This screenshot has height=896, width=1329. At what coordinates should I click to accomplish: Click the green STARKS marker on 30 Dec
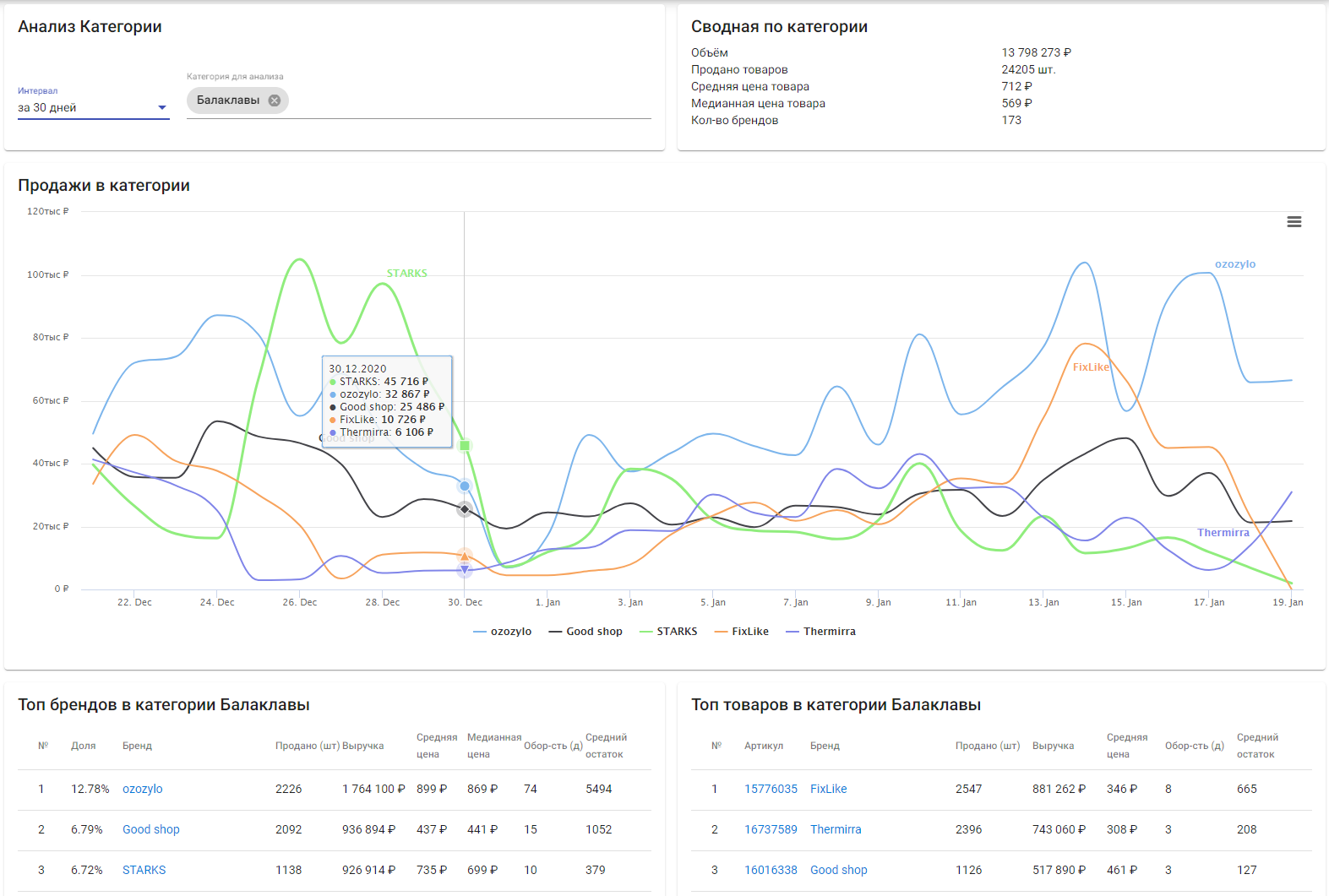click(465, 445)
